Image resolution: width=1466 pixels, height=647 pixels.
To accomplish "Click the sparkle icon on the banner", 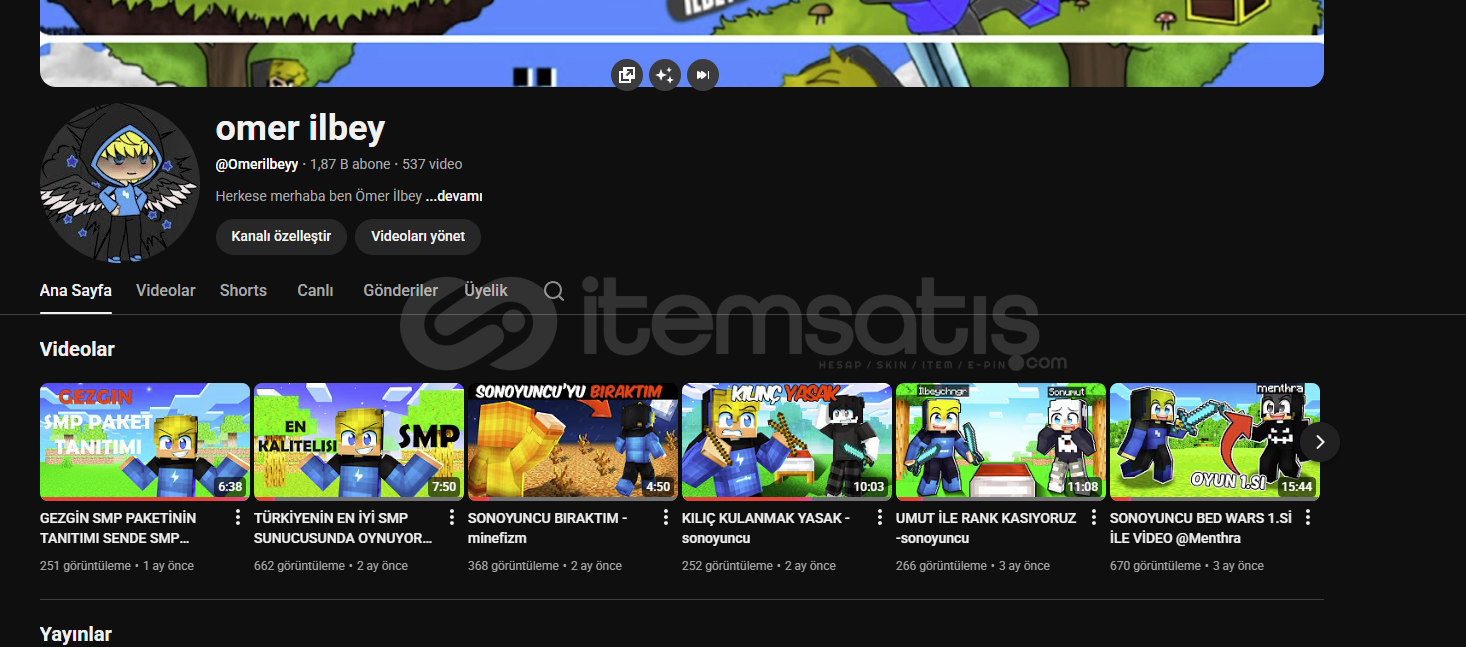I will (x=665, y=75).
